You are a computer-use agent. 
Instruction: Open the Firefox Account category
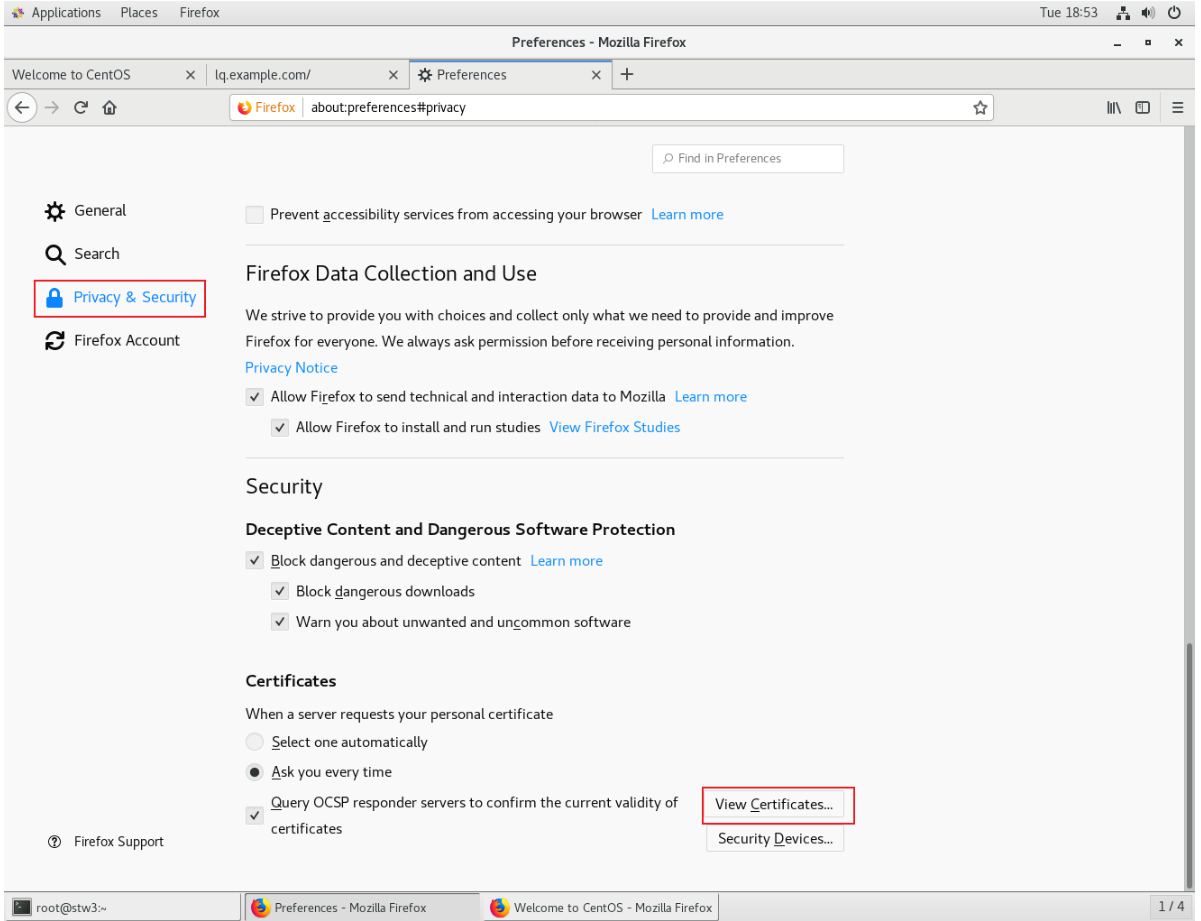(x=113, y=341)
